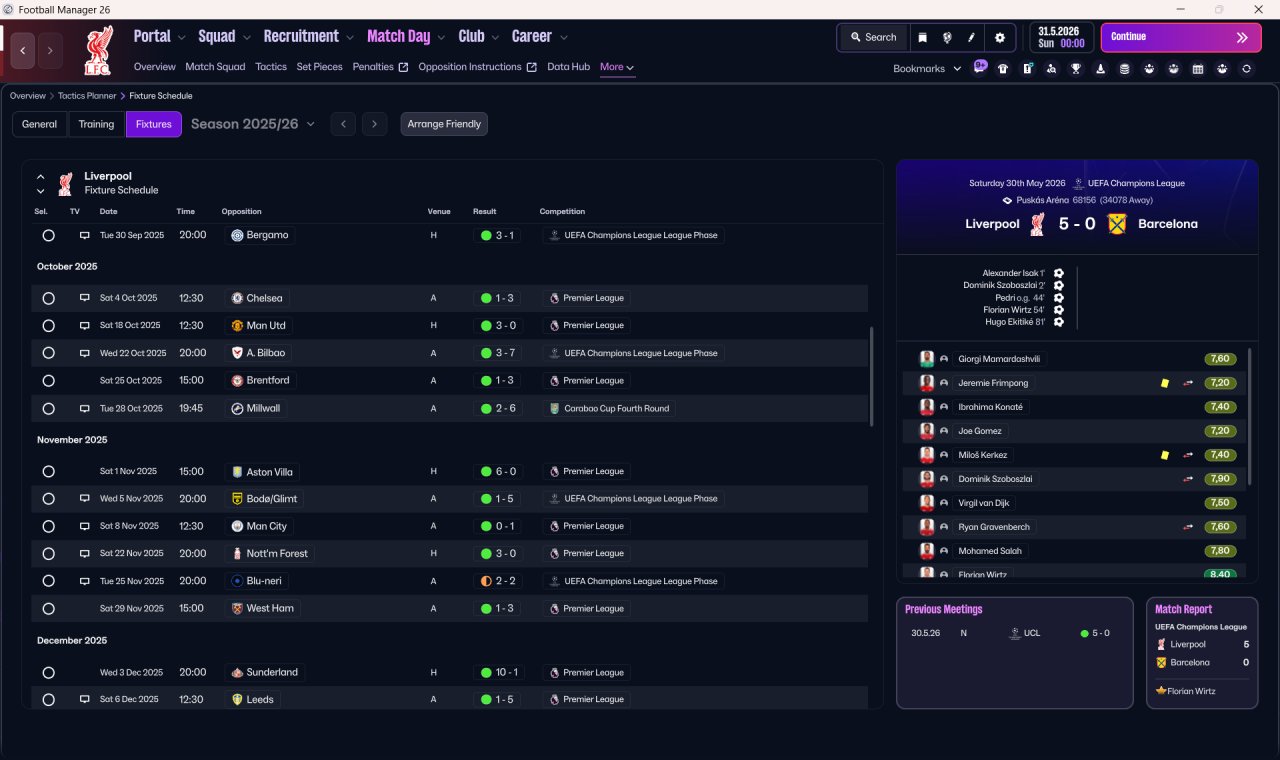Open the world globe icon in toolbar

tap(947, 37)
